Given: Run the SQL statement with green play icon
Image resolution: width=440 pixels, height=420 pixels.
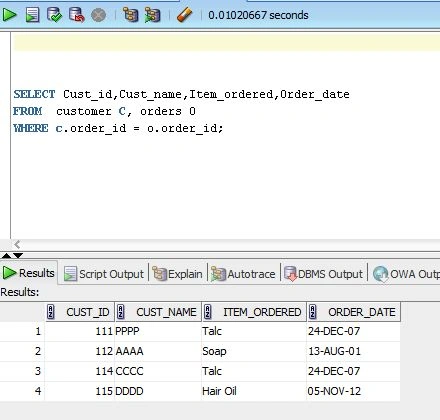Looking at the screenshot, I should click(x=9, y=15).
